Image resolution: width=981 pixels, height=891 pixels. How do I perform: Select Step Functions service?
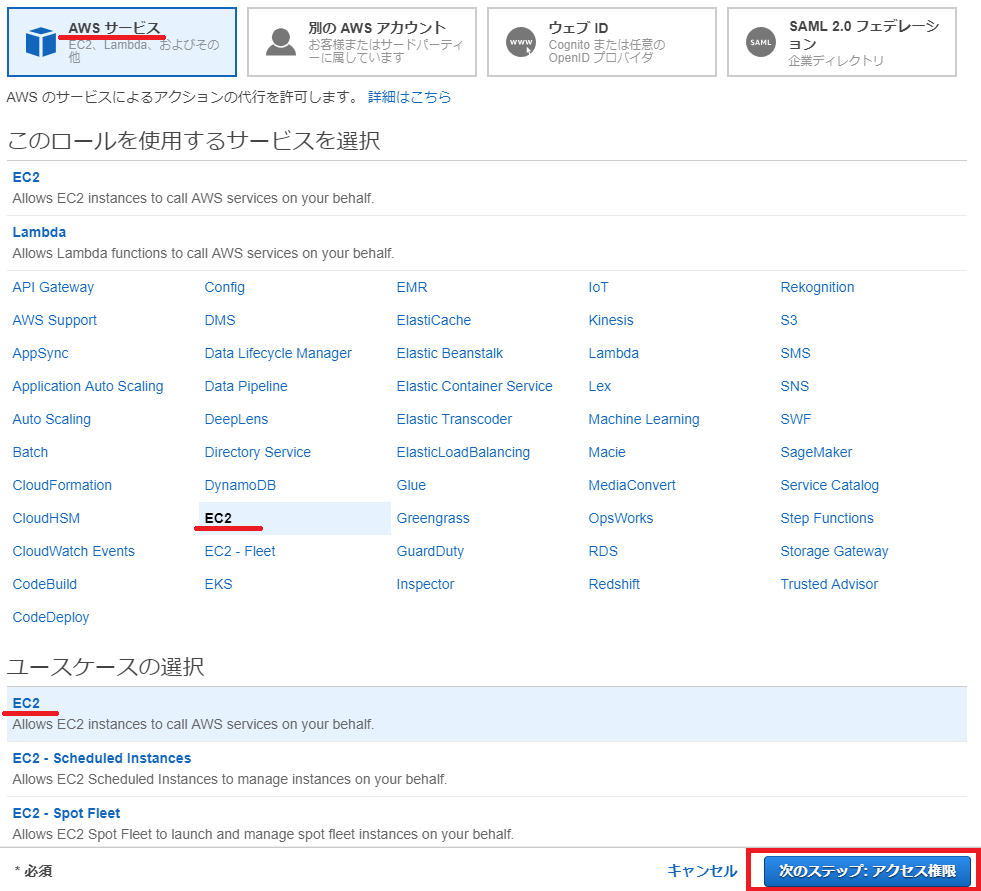point(826,518)
